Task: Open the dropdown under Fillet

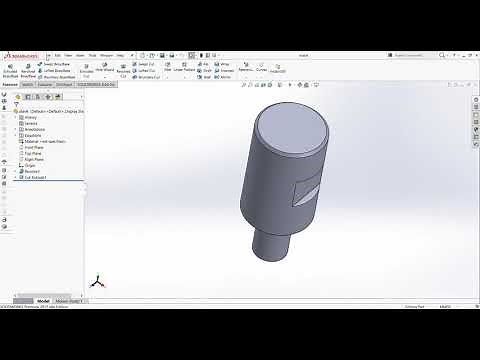Action: pos(168,77)
